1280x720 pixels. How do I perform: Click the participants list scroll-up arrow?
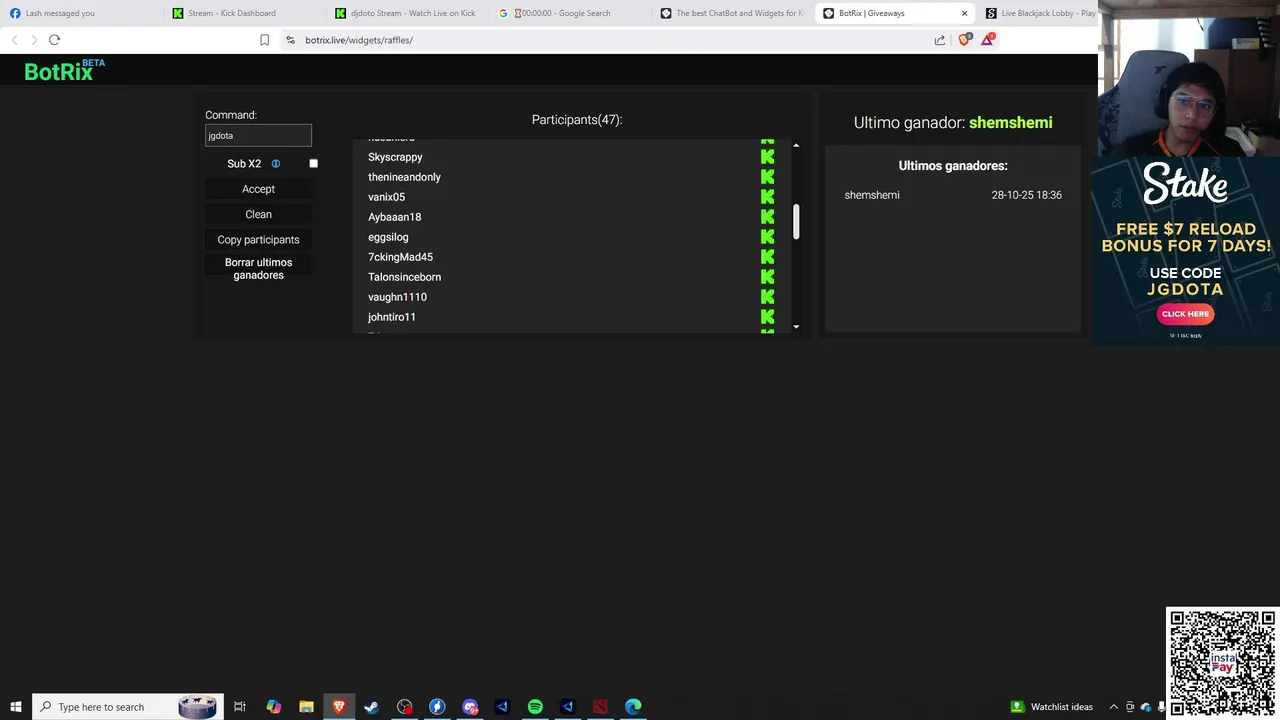coord(796,146)
